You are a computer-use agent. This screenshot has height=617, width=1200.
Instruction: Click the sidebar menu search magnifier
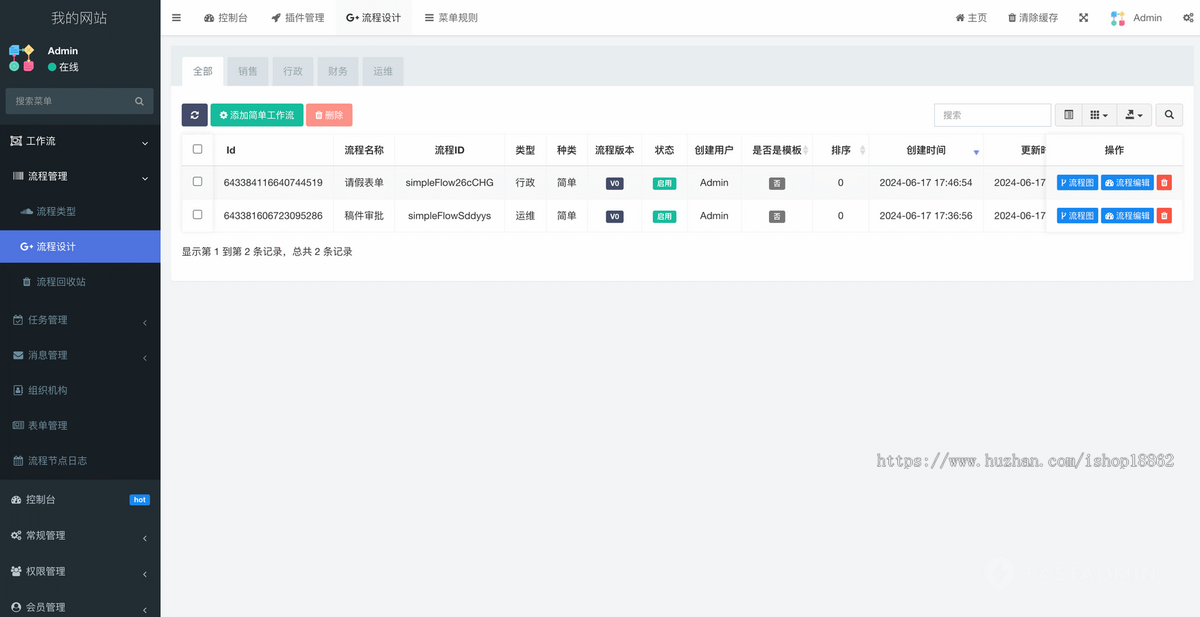point(139,100)
